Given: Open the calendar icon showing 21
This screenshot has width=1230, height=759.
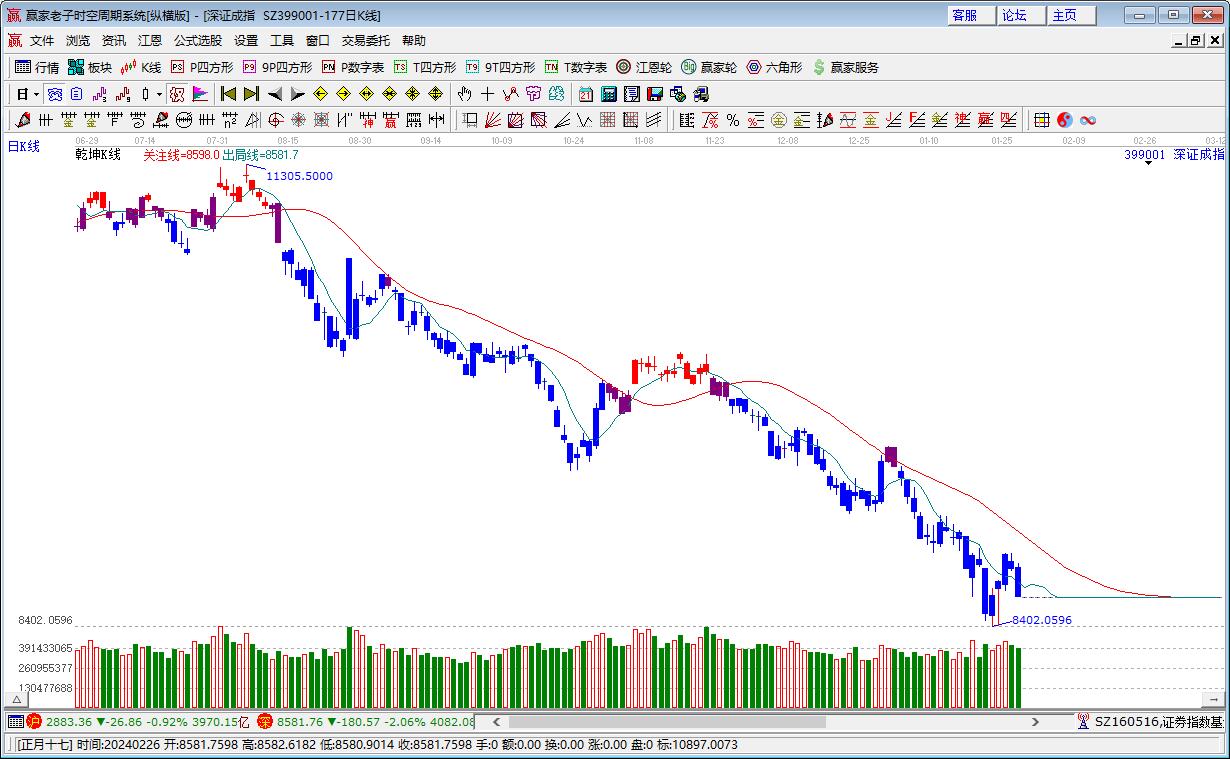Looking at the screenshot, I should [x=585, y=94].
